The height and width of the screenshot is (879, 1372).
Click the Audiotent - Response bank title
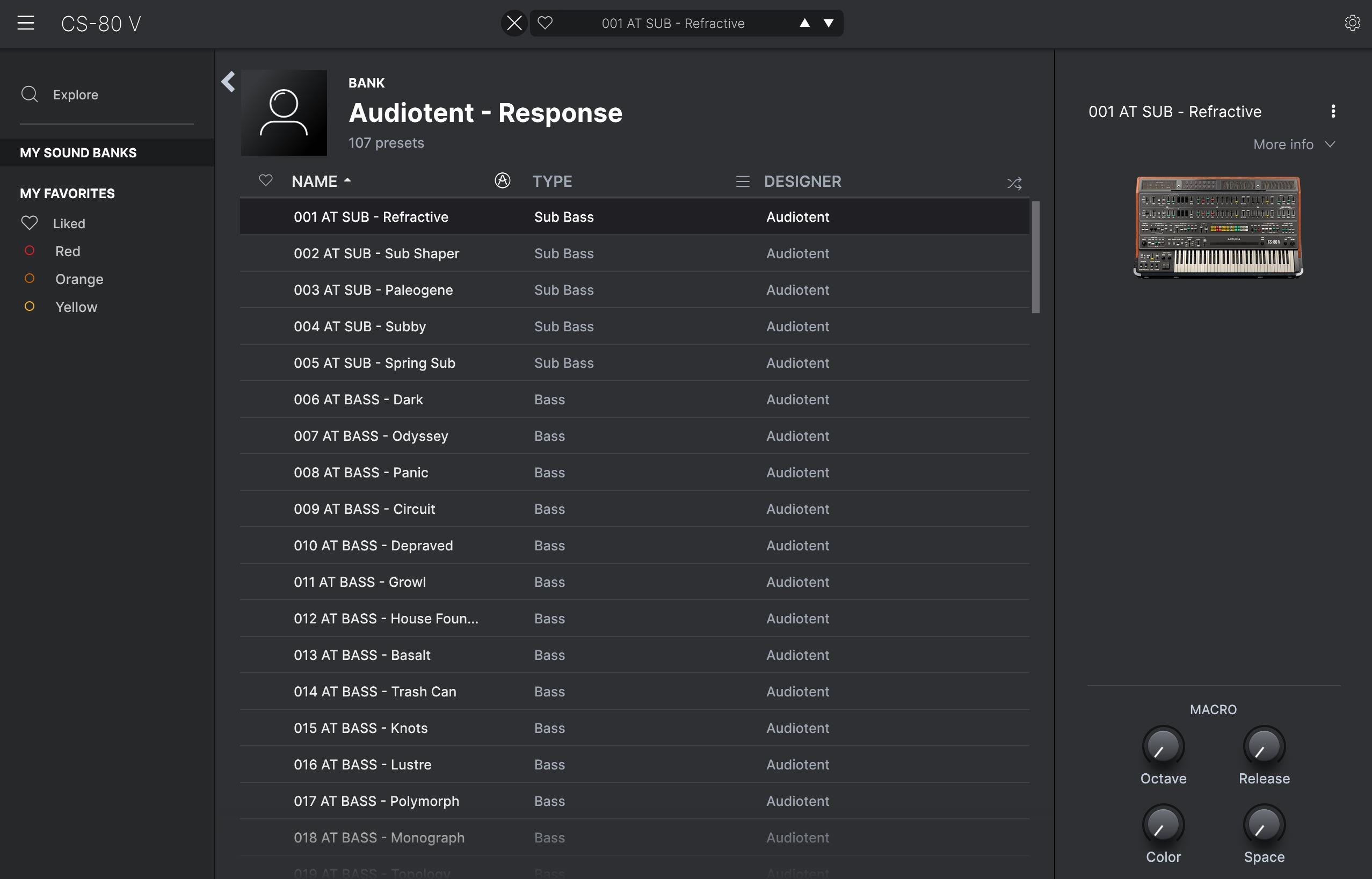coord(485,112)
